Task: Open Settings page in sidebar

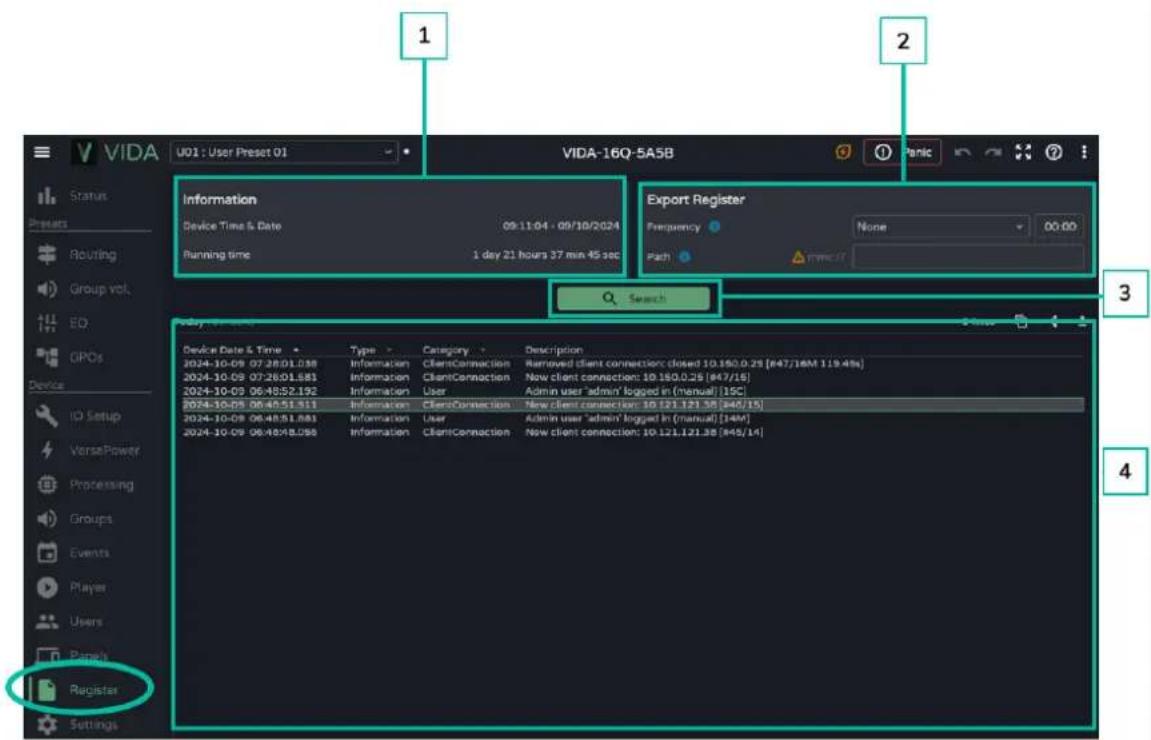Action: 78,725
